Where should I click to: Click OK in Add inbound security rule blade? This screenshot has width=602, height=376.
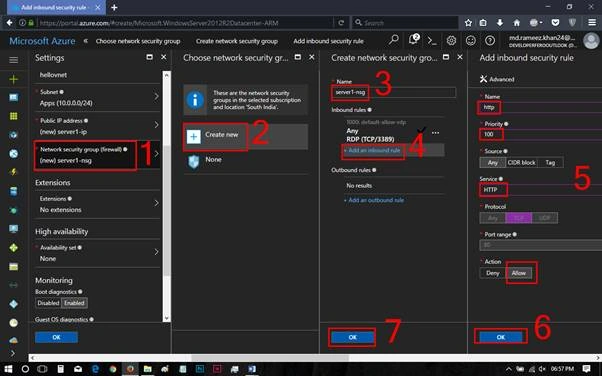[501, 337]
